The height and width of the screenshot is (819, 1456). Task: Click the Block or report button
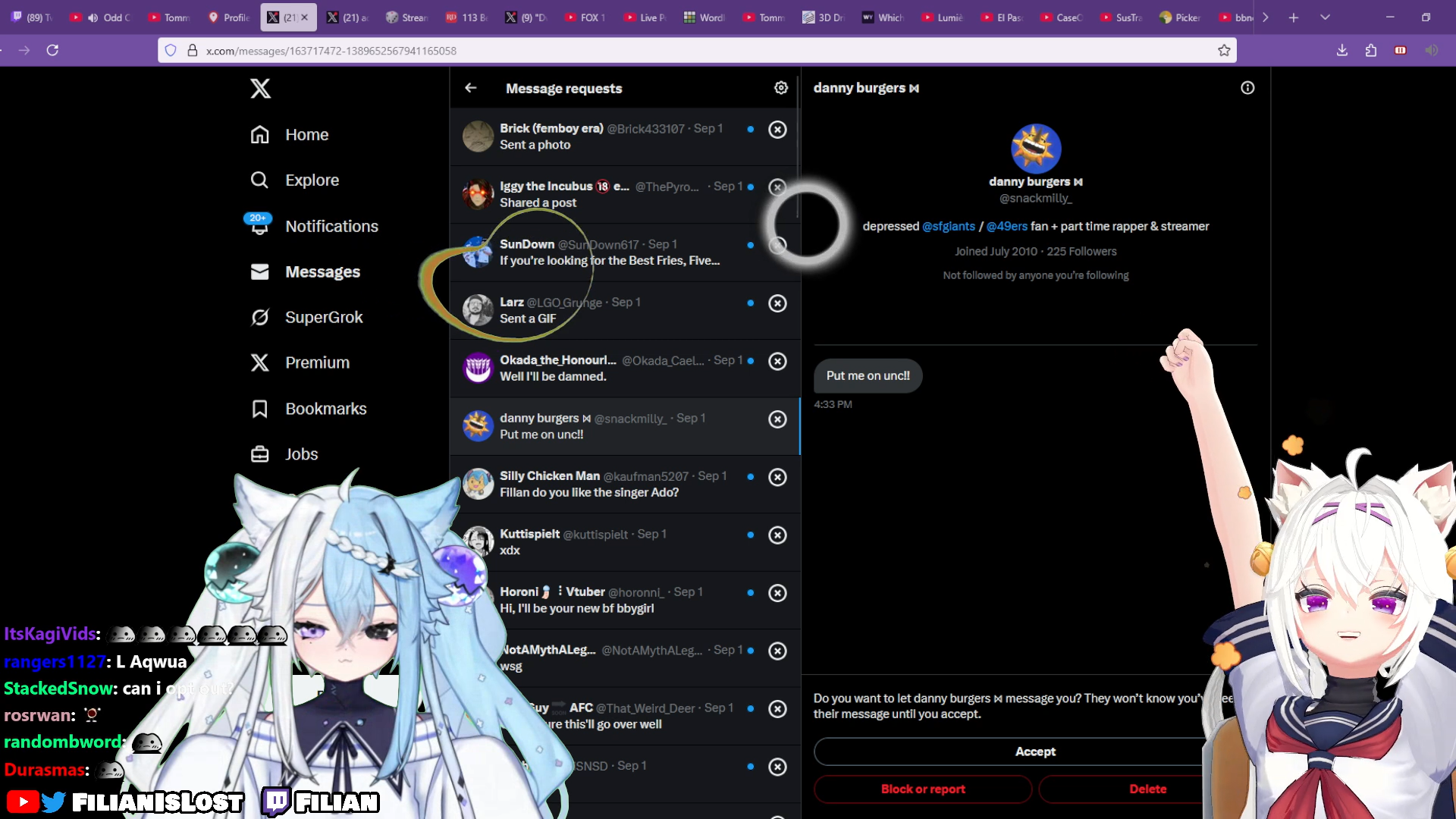pos(922,789)
